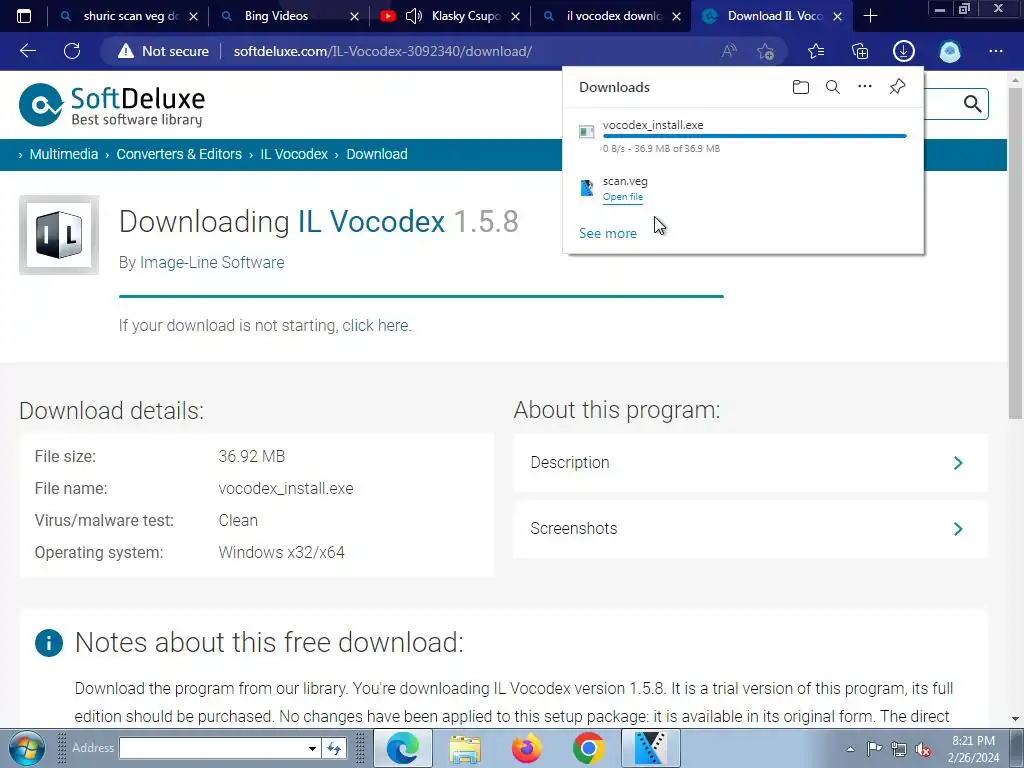This screenshot has width=1024, height=768.
Task: Add this page to favorites star icon
Action: [765, 51]
